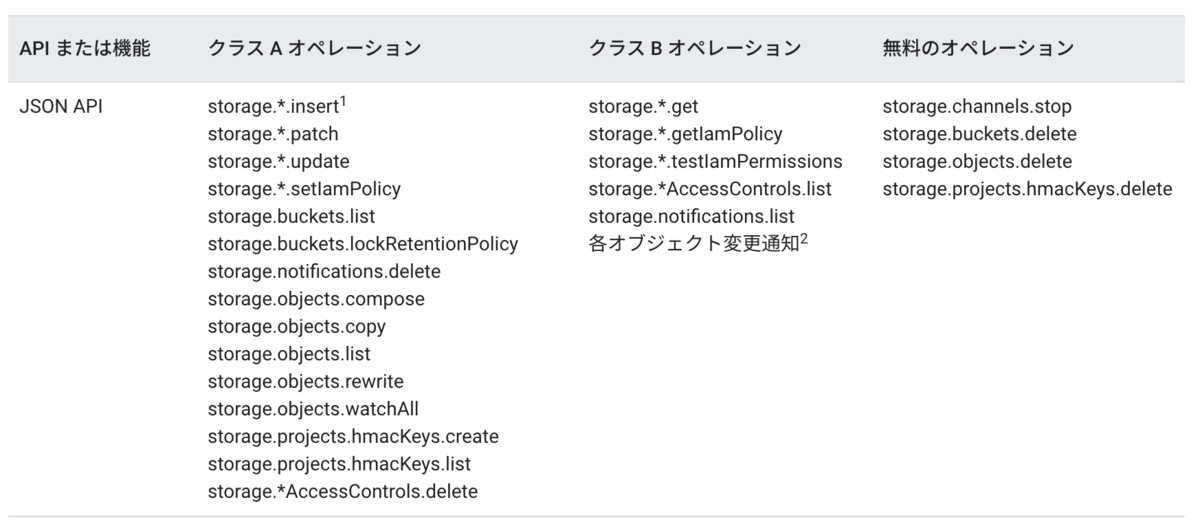This screenshot has height=524, width=1200.
Task: Click the クラス A オペレーション column header
Action: [x=315, y=48]
